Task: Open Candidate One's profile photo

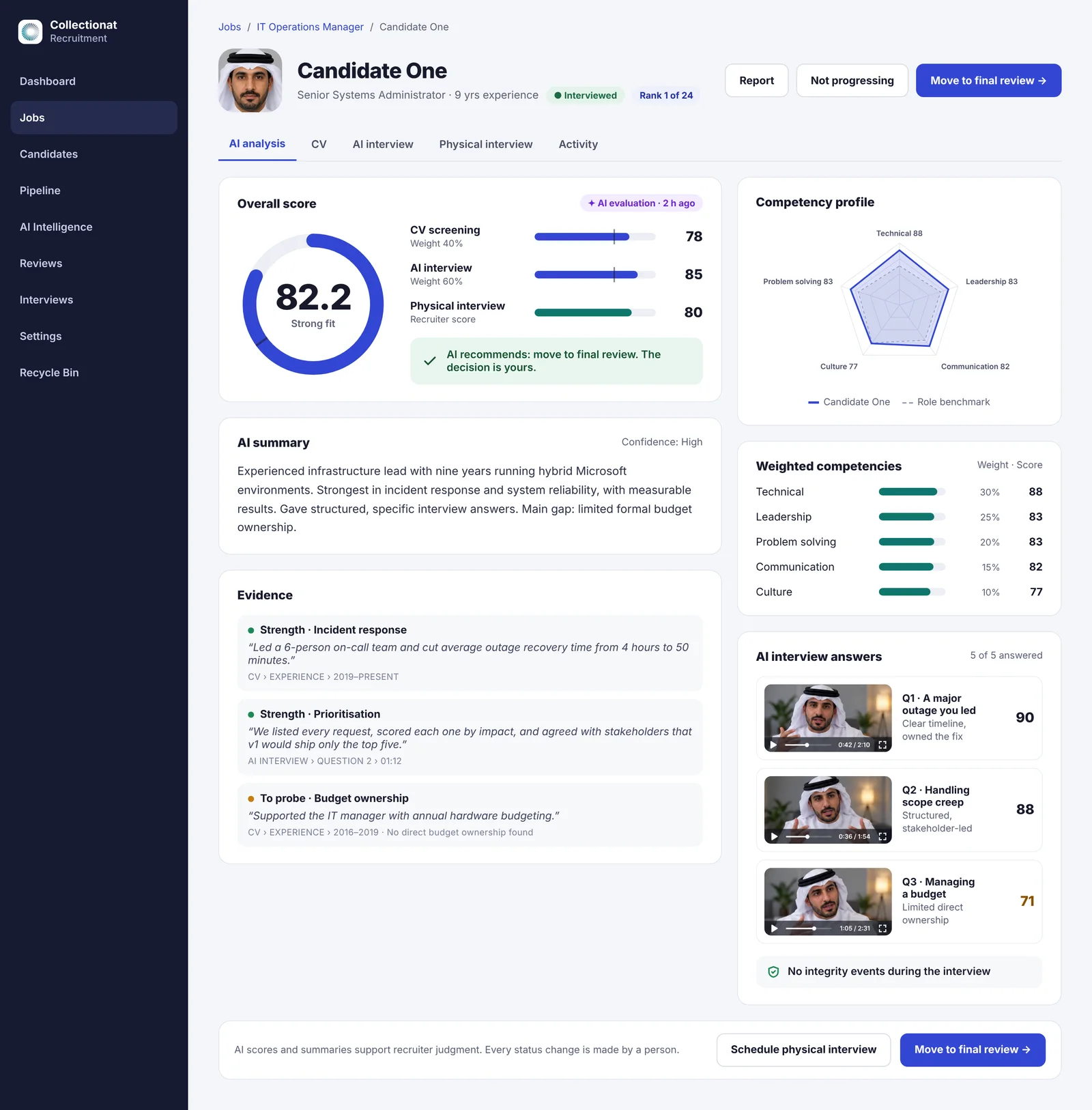Action: (250, 81)
